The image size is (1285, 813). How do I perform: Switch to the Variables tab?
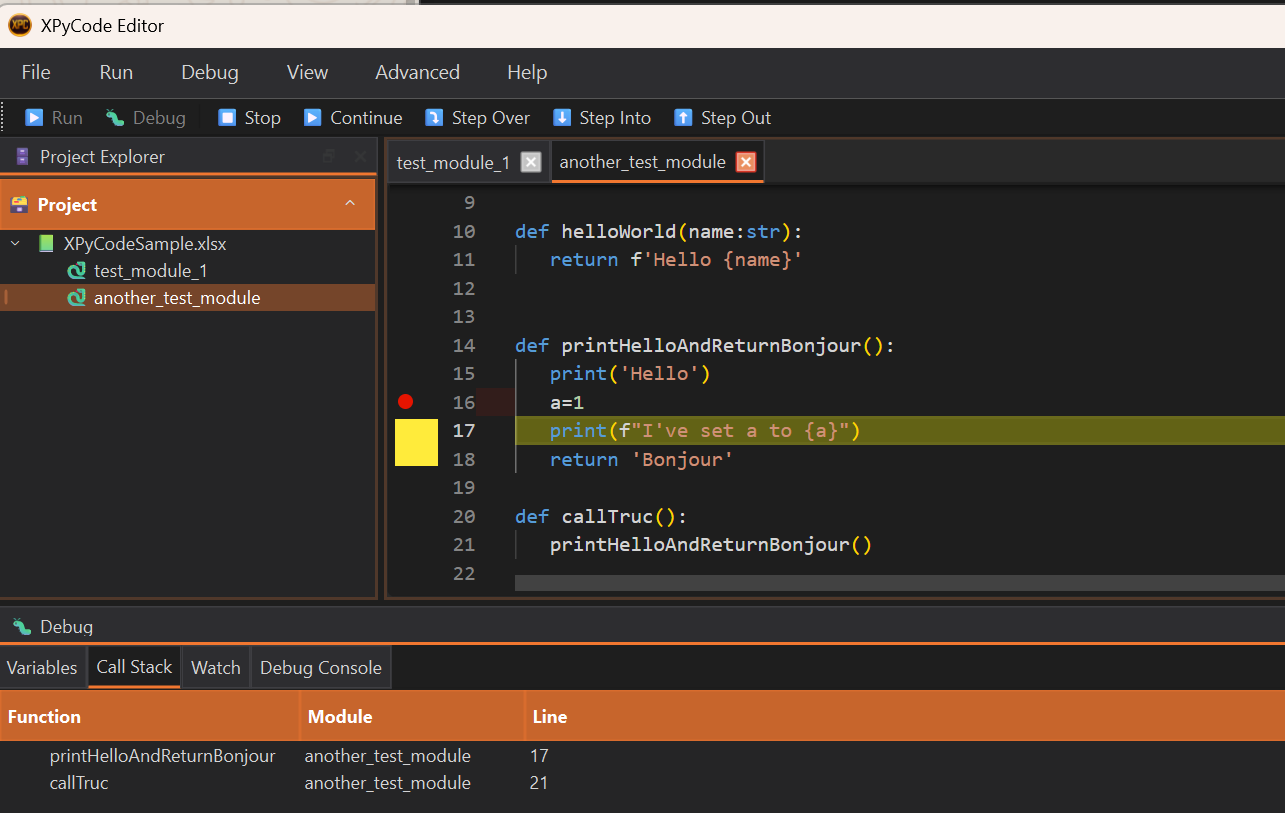pos(42,668)
